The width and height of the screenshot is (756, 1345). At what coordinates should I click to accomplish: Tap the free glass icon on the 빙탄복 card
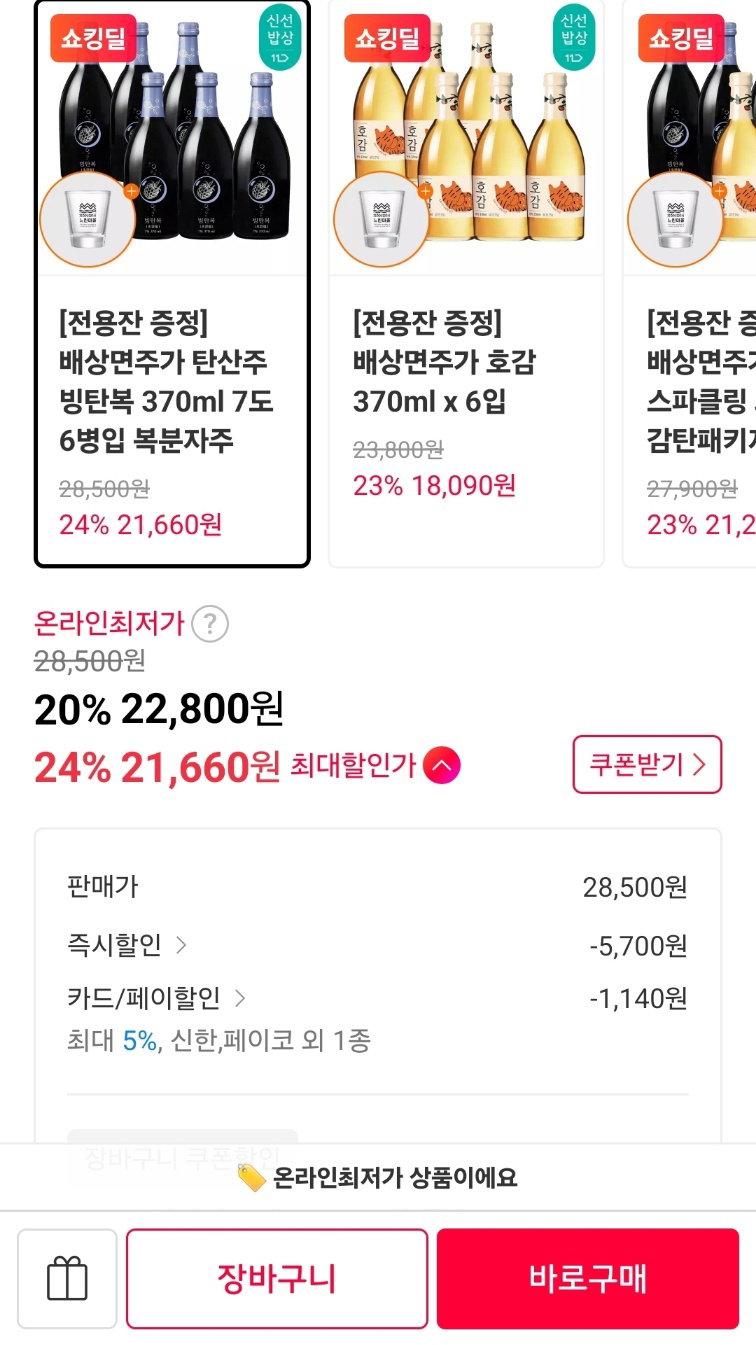87,220
